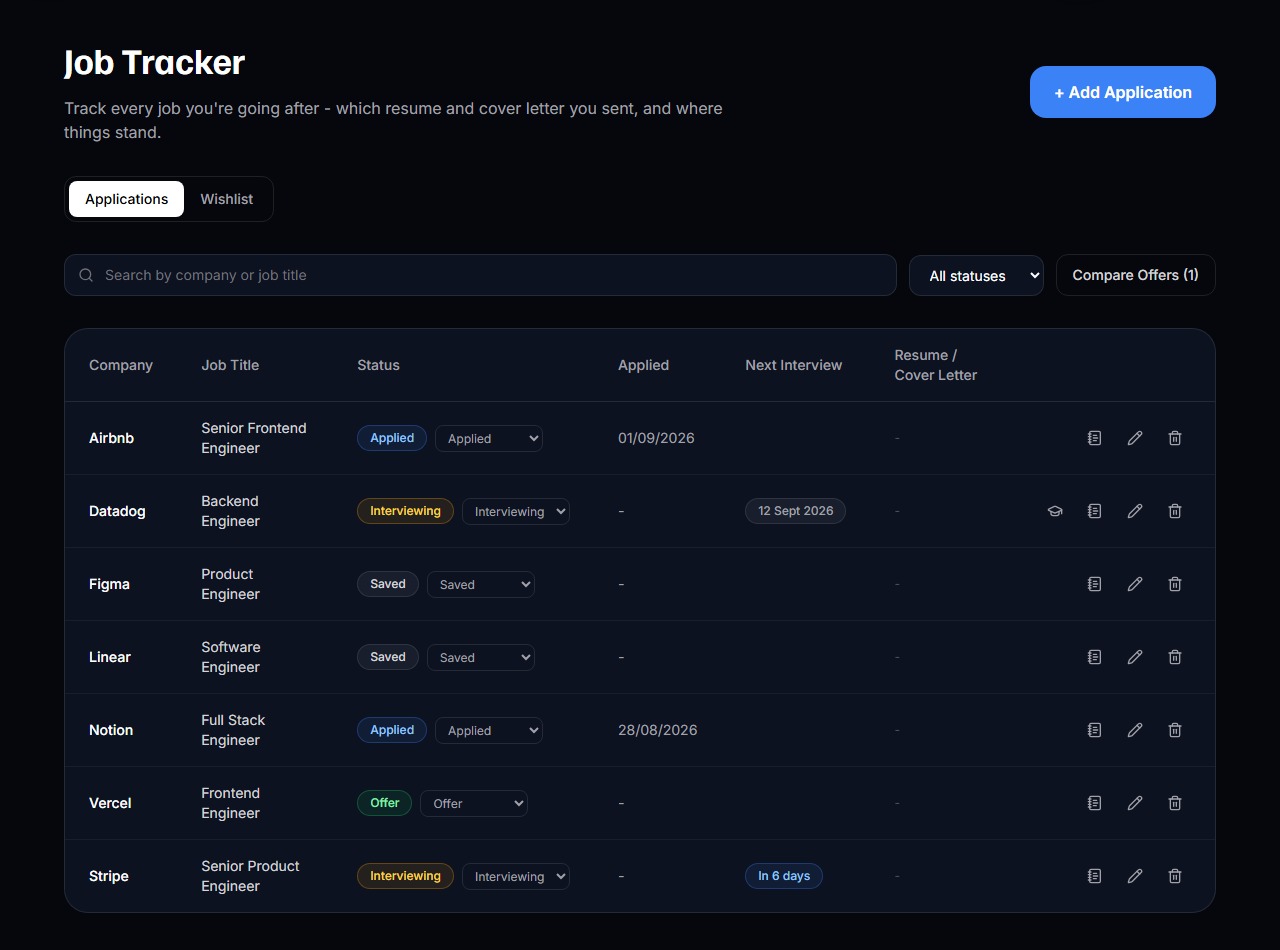Edit the Figma application
The image size is (1280, 950).
point(1135,584)
